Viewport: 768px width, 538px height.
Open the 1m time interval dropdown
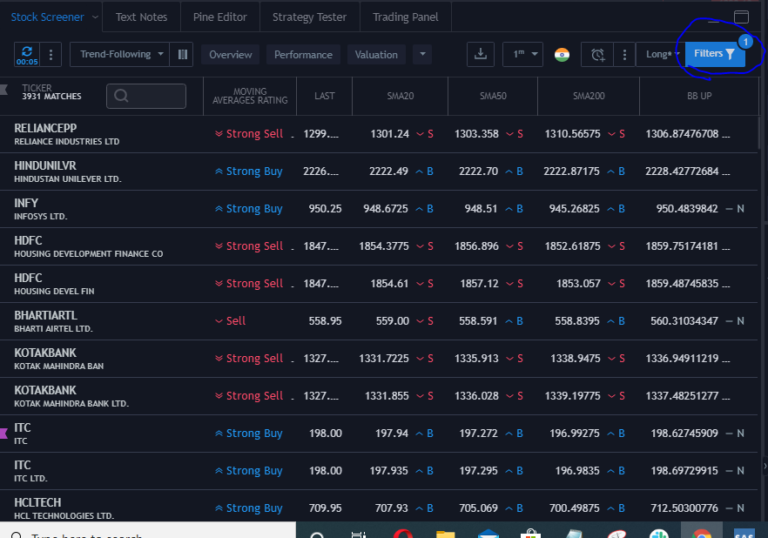click(523, 54)
